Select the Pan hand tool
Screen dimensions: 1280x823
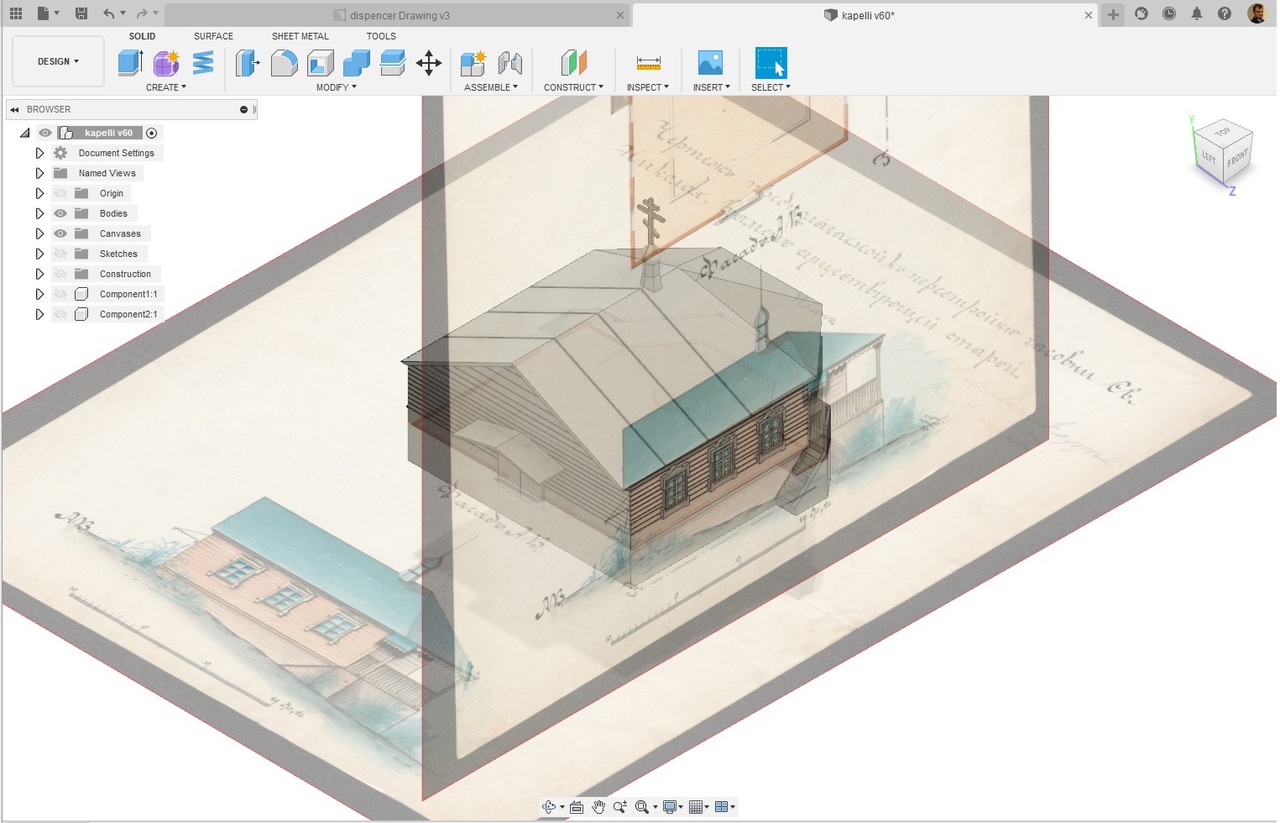(x=598, y=807)
